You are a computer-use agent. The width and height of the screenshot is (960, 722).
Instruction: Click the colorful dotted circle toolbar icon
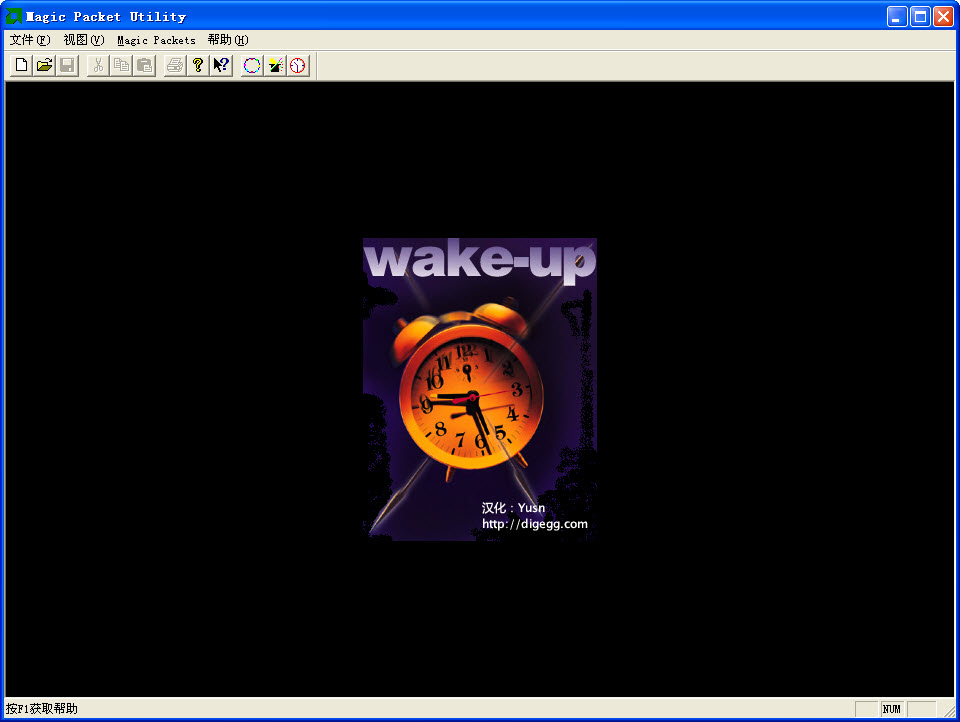[252, 66]
